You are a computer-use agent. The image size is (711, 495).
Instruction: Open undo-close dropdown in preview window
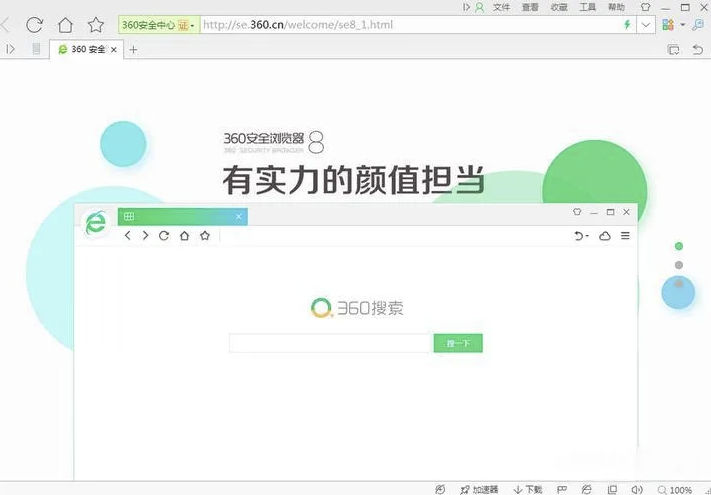pyautogui.click(x=581, y=236)
